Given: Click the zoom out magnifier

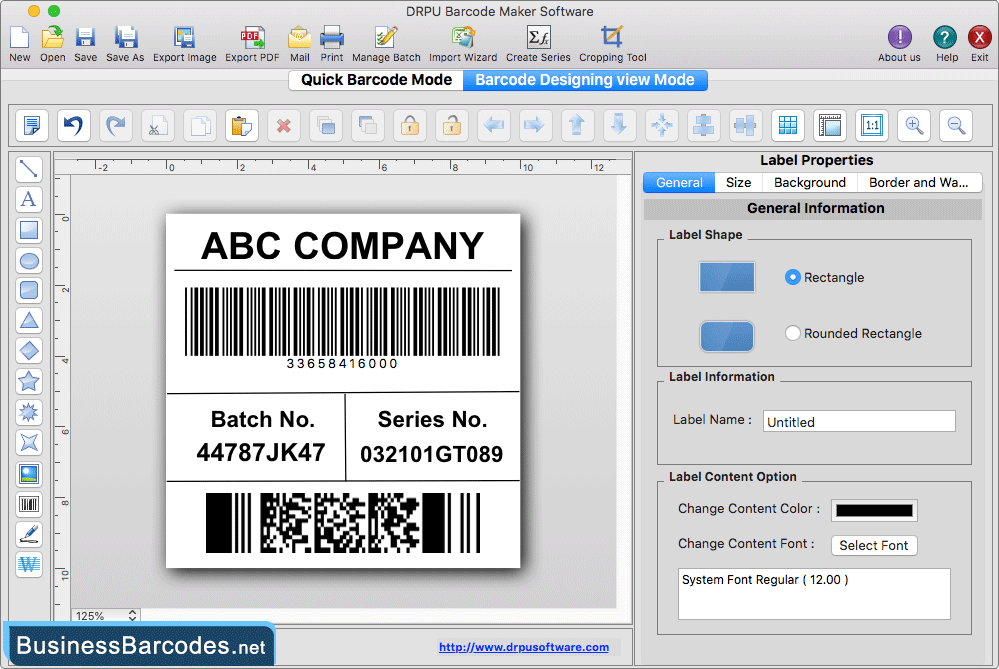Looking at the screenshot, I should 956,125.
